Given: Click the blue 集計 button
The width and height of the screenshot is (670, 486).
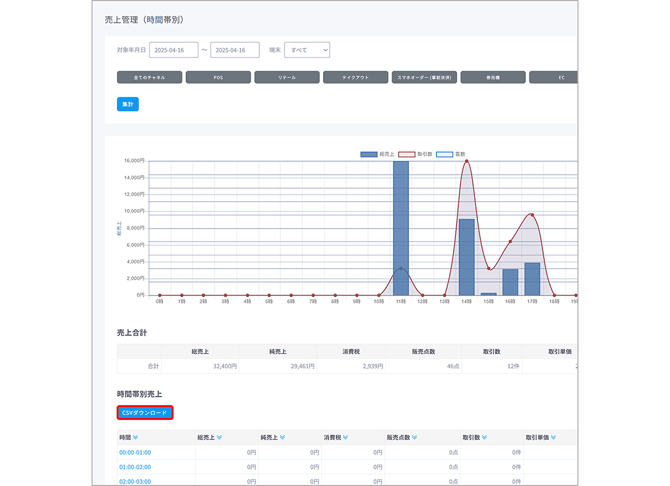Looking at the screenshot, I should click(128, 104).
